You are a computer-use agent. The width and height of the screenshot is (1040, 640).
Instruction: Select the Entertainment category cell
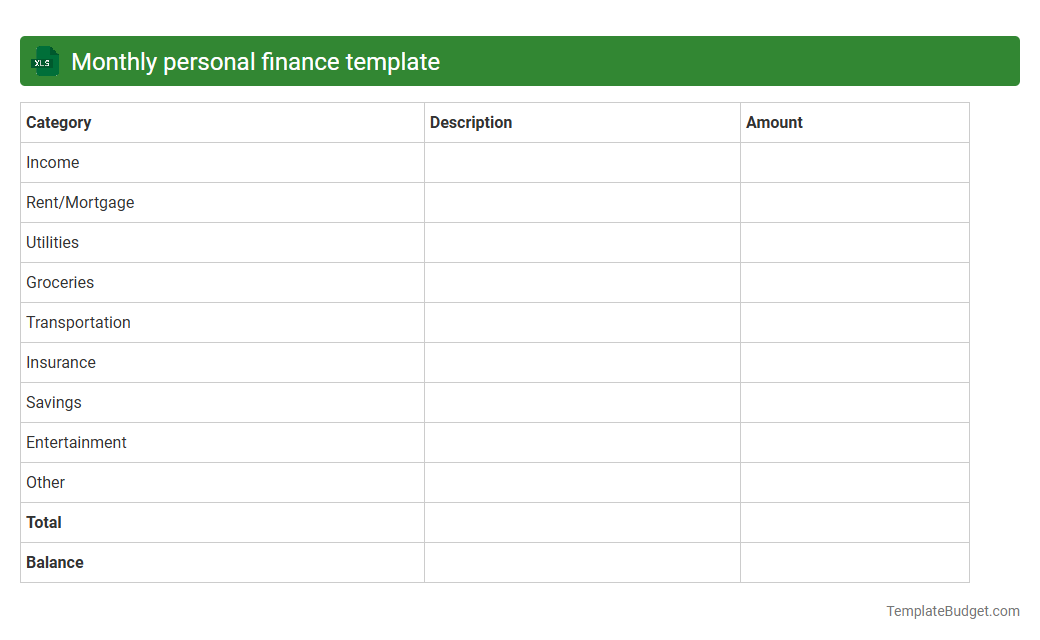point(76,442)
